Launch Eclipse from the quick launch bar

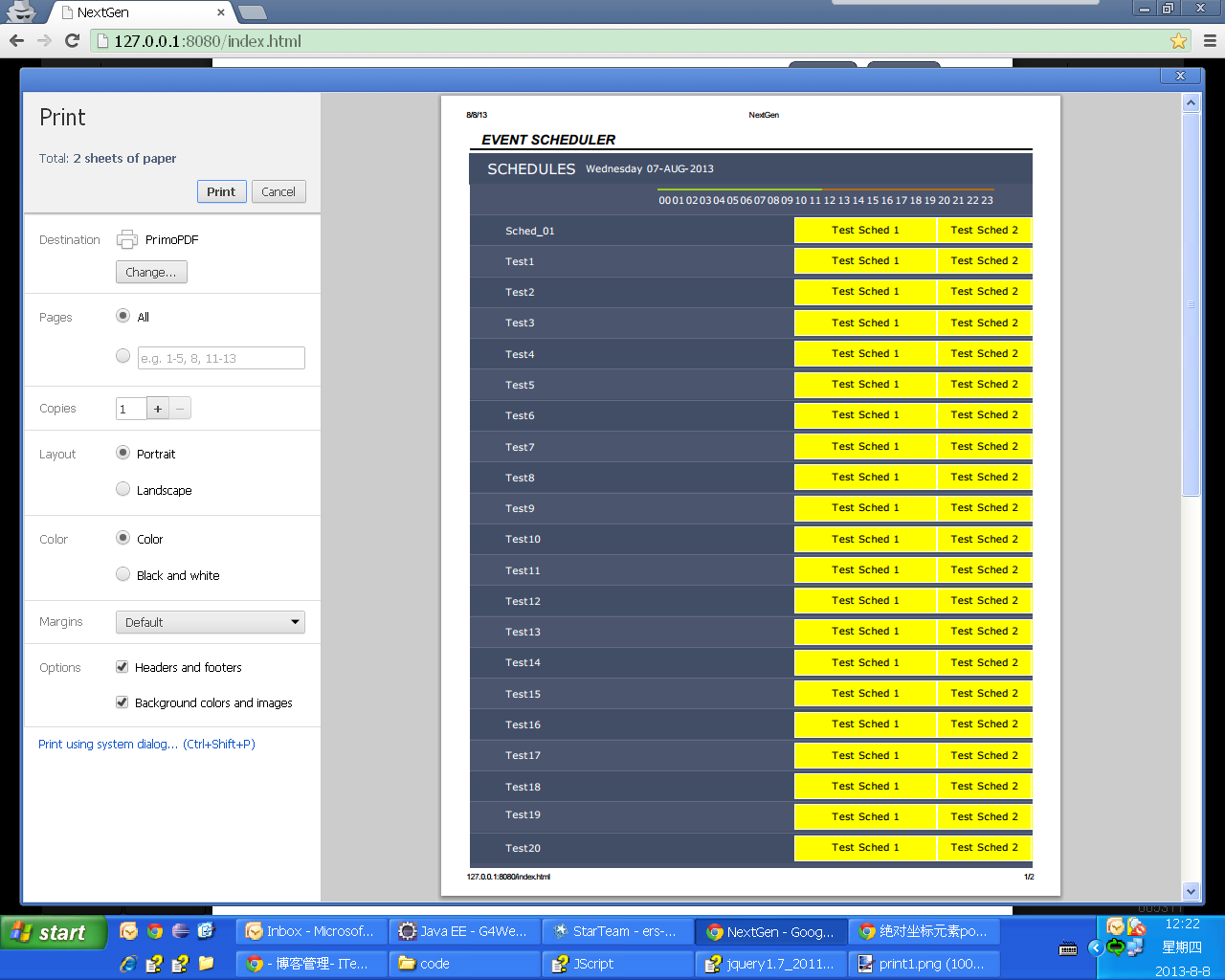pyautogui.click(x=181, y=931)
